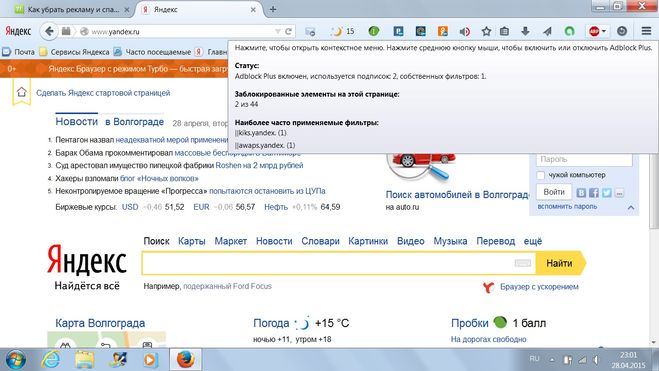Click Сделать Яндекс стартовой страницей link
659x371 pixels.
103,93
